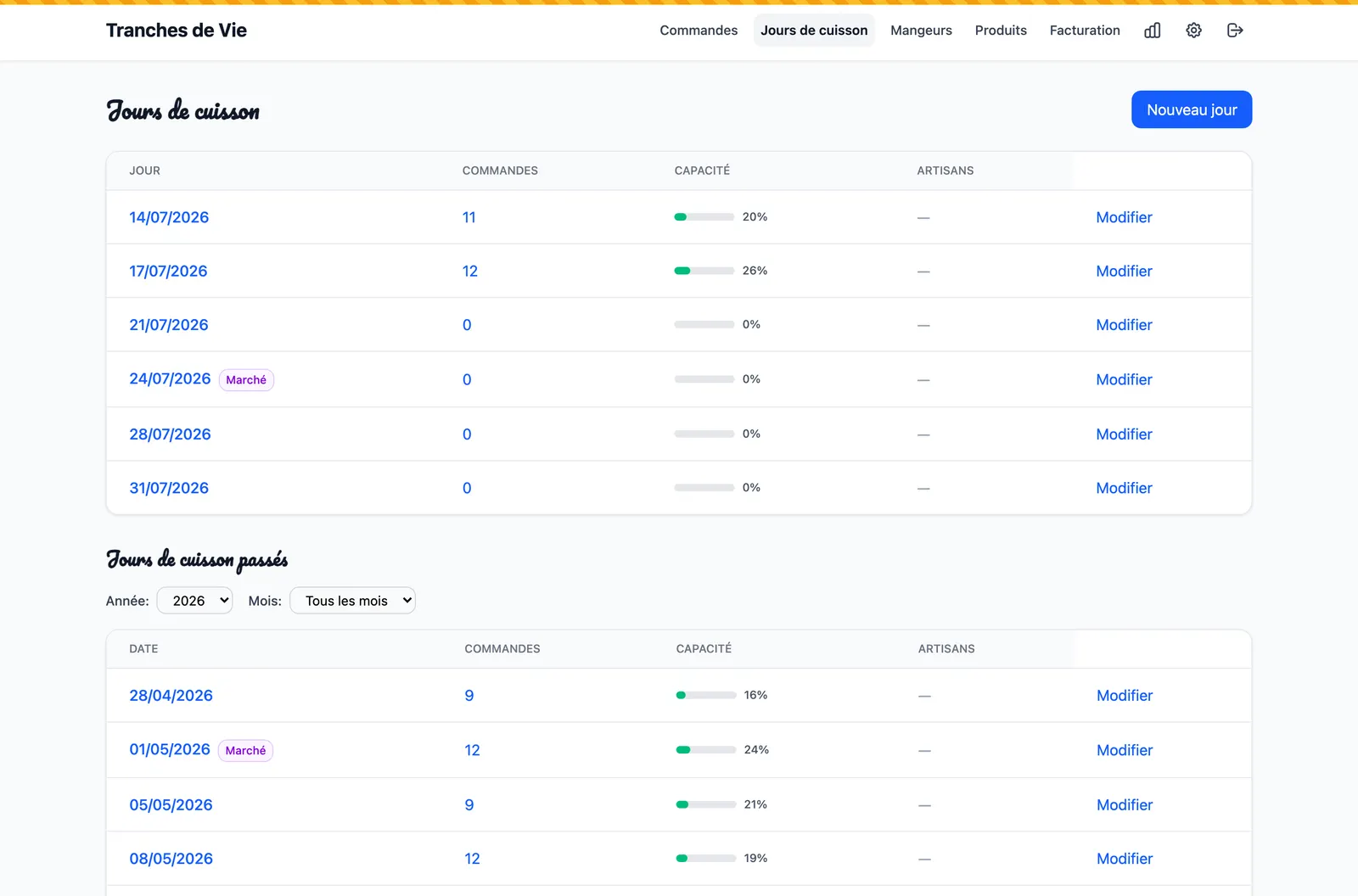Screen dimensions: 1358x896
Task: Click the Nouveau jour button
Action: click(1192, 109)
